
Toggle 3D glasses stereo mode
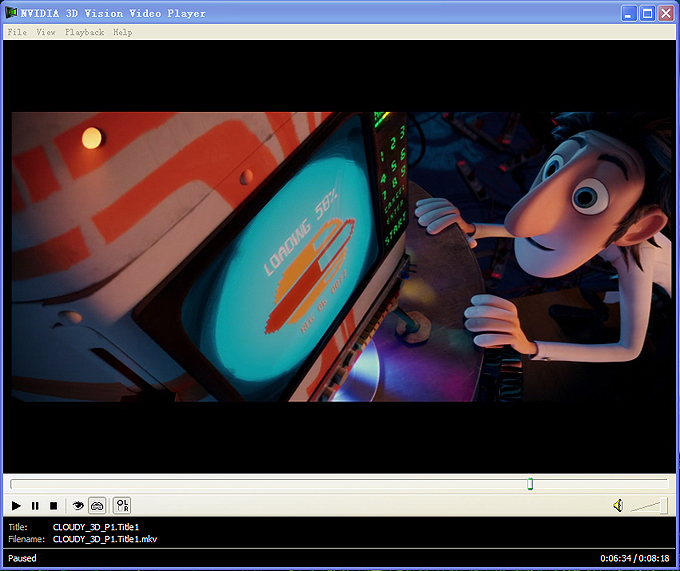coord(97,506)
